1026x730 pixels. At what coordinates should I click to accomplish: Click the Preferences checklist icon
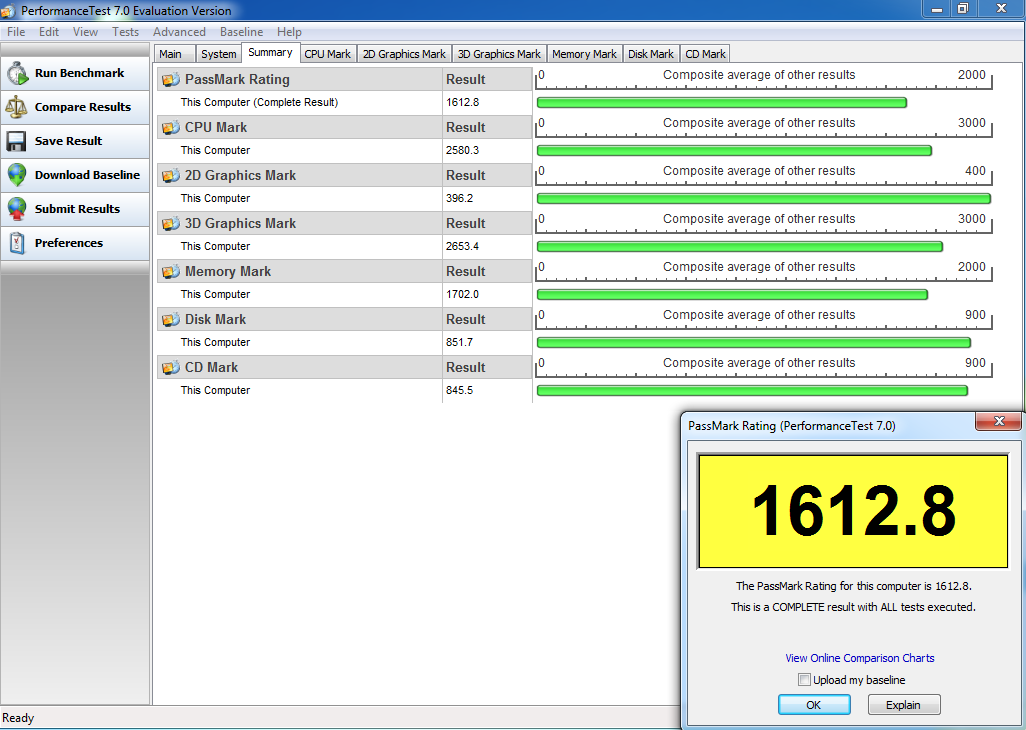tap(17, 243)
